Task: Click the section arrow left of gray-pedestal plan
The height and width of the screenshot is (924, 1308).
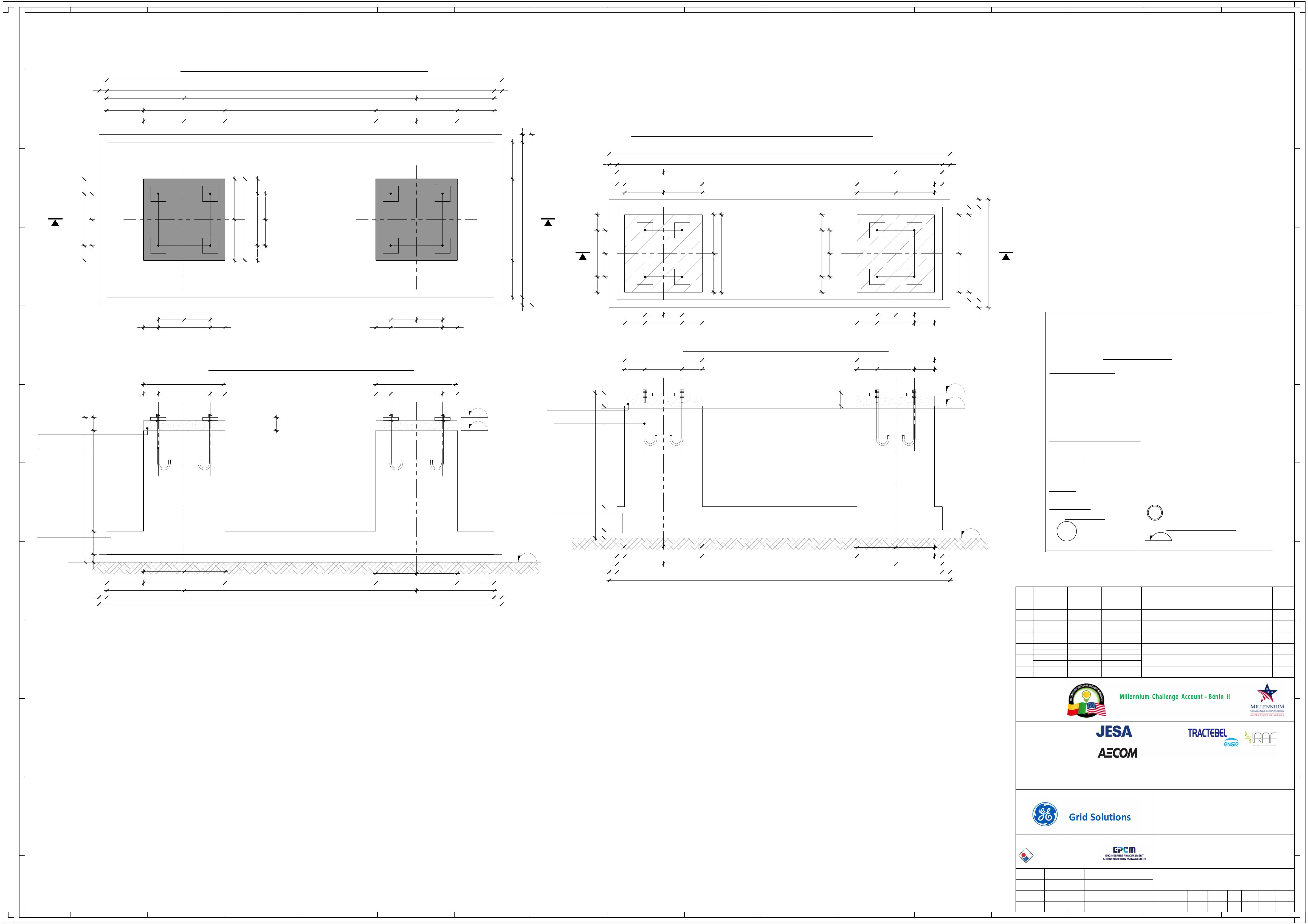Action: click(x=55, y=222)
